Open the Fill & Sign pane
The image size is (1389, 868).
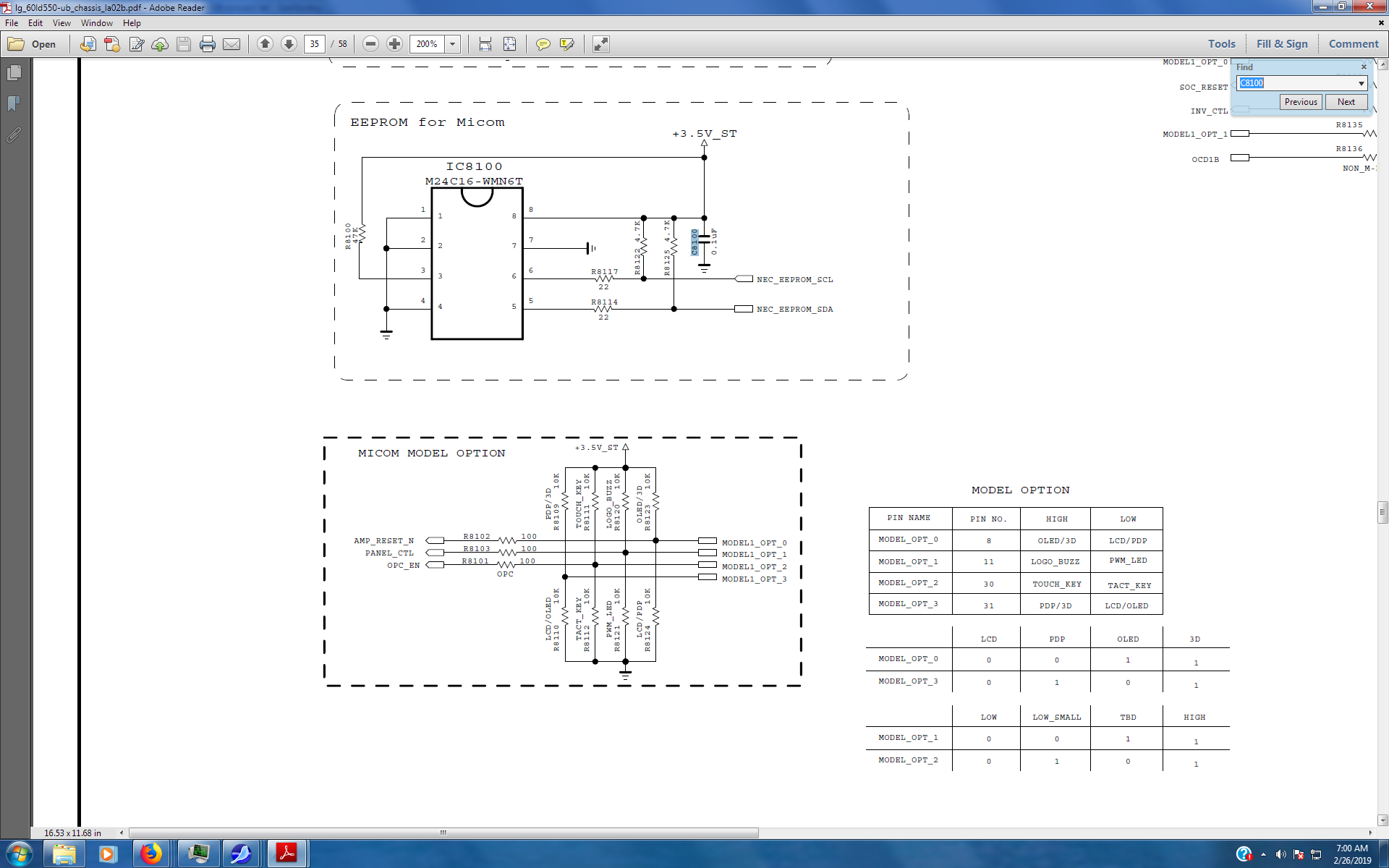click(1281, 44)
